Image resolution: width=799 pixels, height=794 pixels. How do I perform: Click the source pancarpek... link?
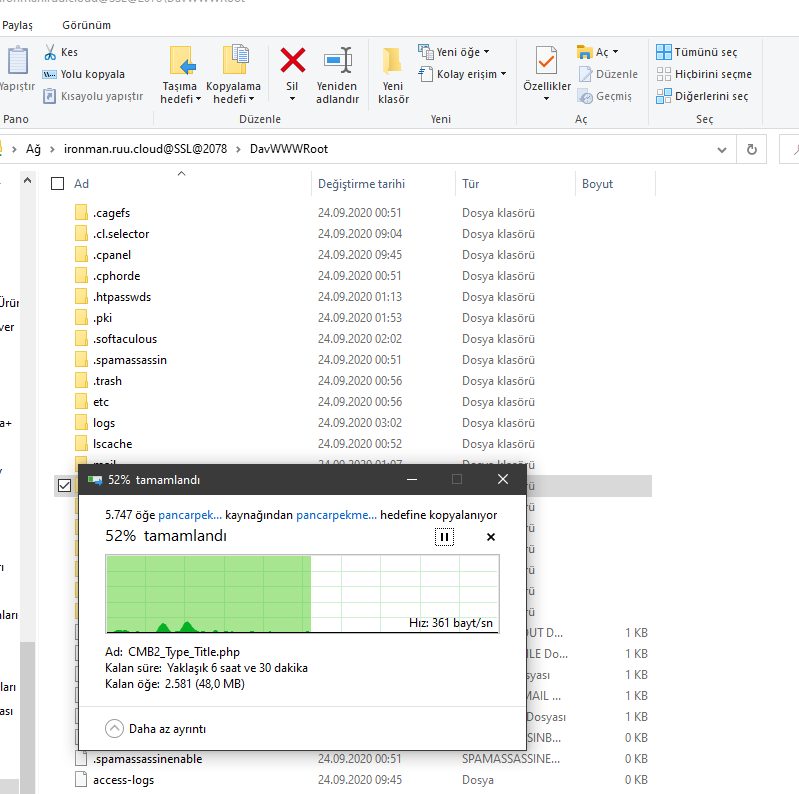tap(190, 515)
